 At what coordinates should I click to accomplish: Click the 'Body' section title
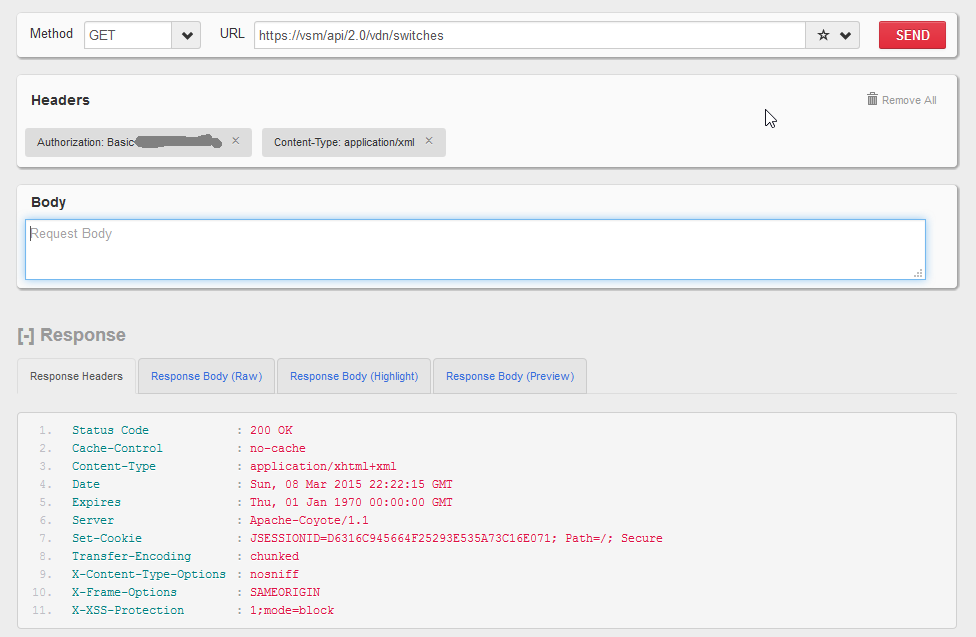click(49, 202)
